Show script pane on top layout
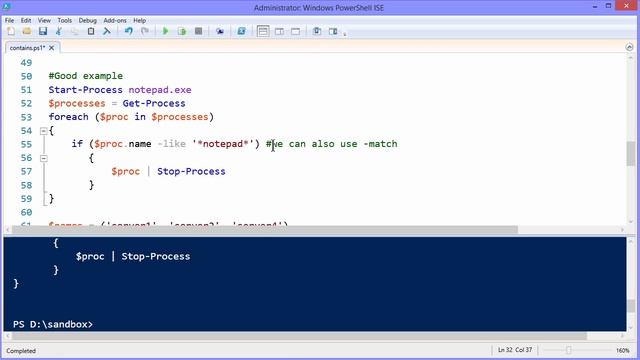 point(263,31)
